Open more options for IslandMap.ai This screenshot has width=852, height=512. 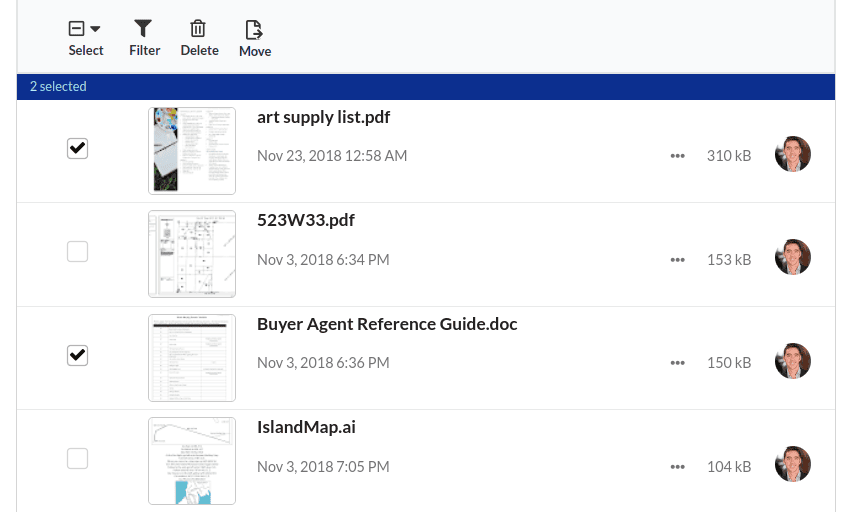click(677, 466)
